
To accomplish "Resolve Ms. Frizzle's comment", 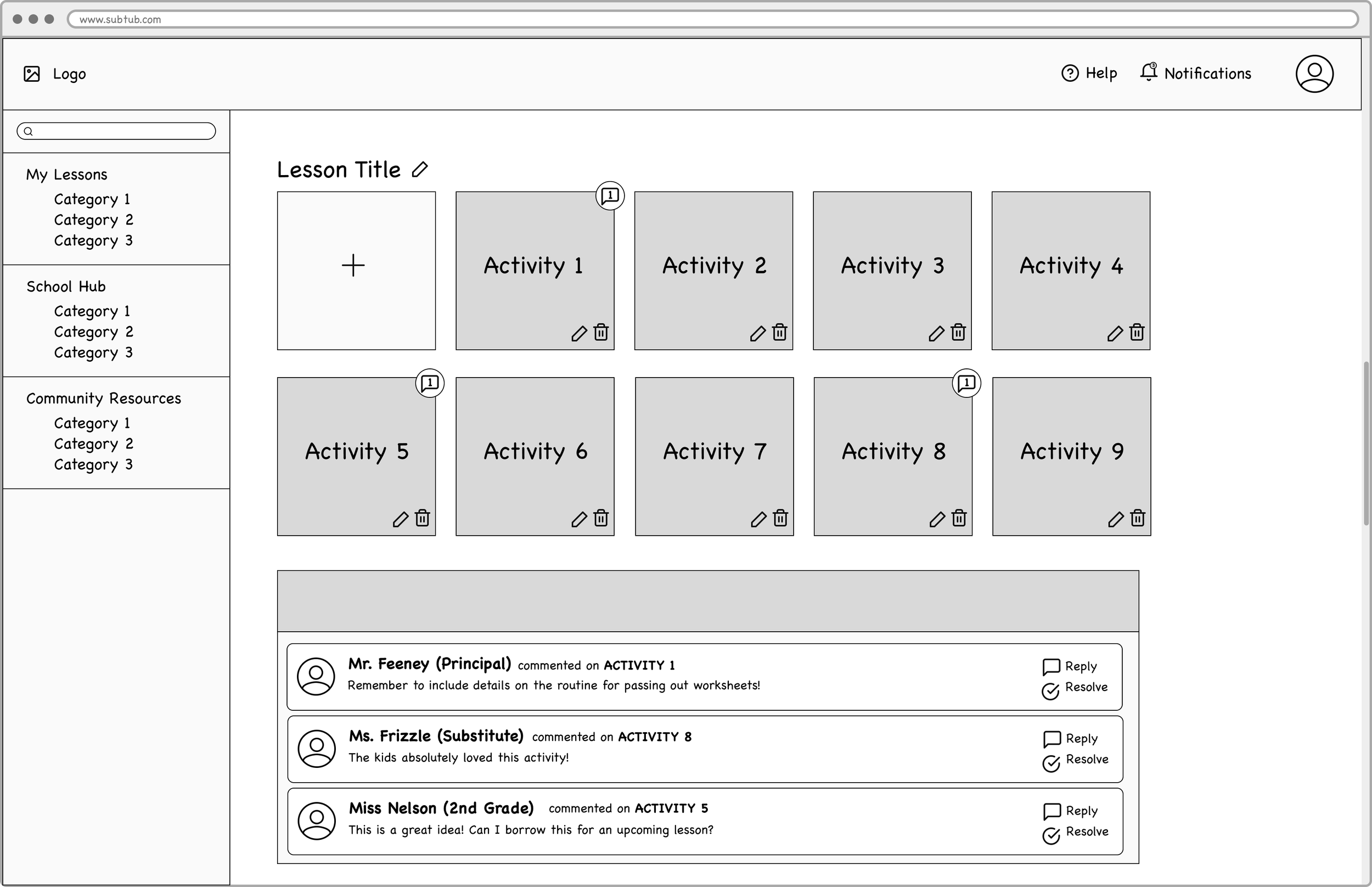I will tap(1075, 761).
